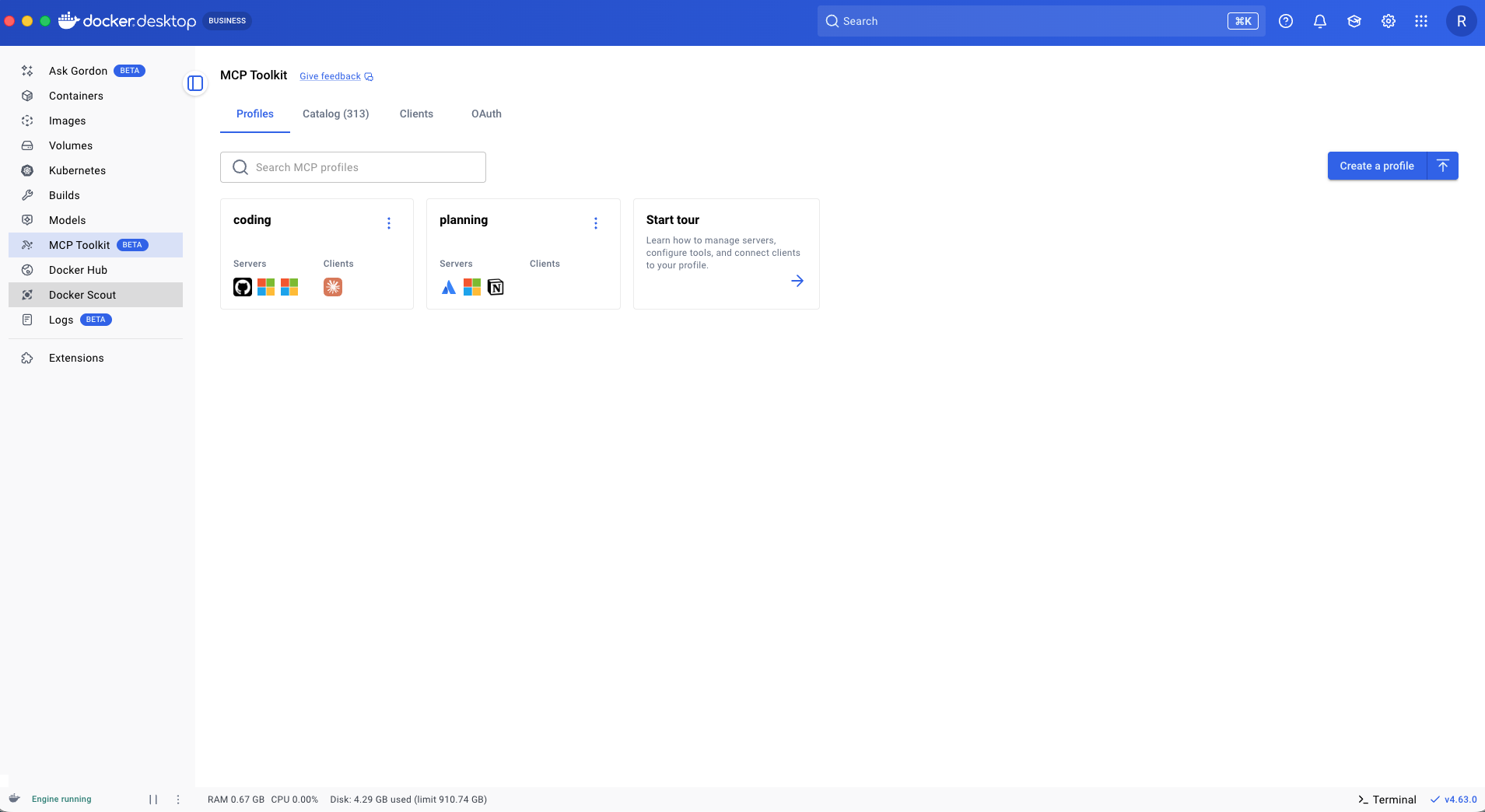
Task: Click the Disk 4.29 GB used readout
Action: point(408,800)
